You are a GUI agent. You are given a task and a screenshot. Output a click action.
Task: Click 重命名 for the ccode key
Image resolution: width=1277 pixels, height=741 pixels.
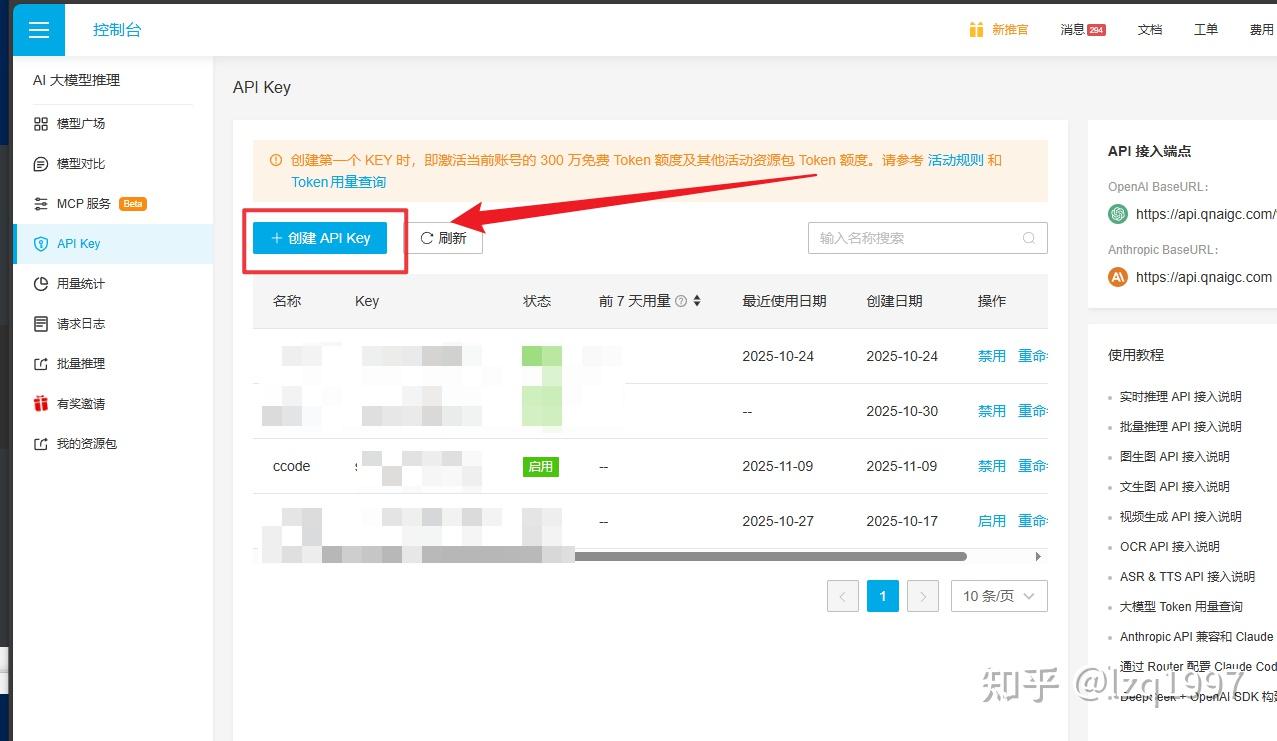point(1033,466)
